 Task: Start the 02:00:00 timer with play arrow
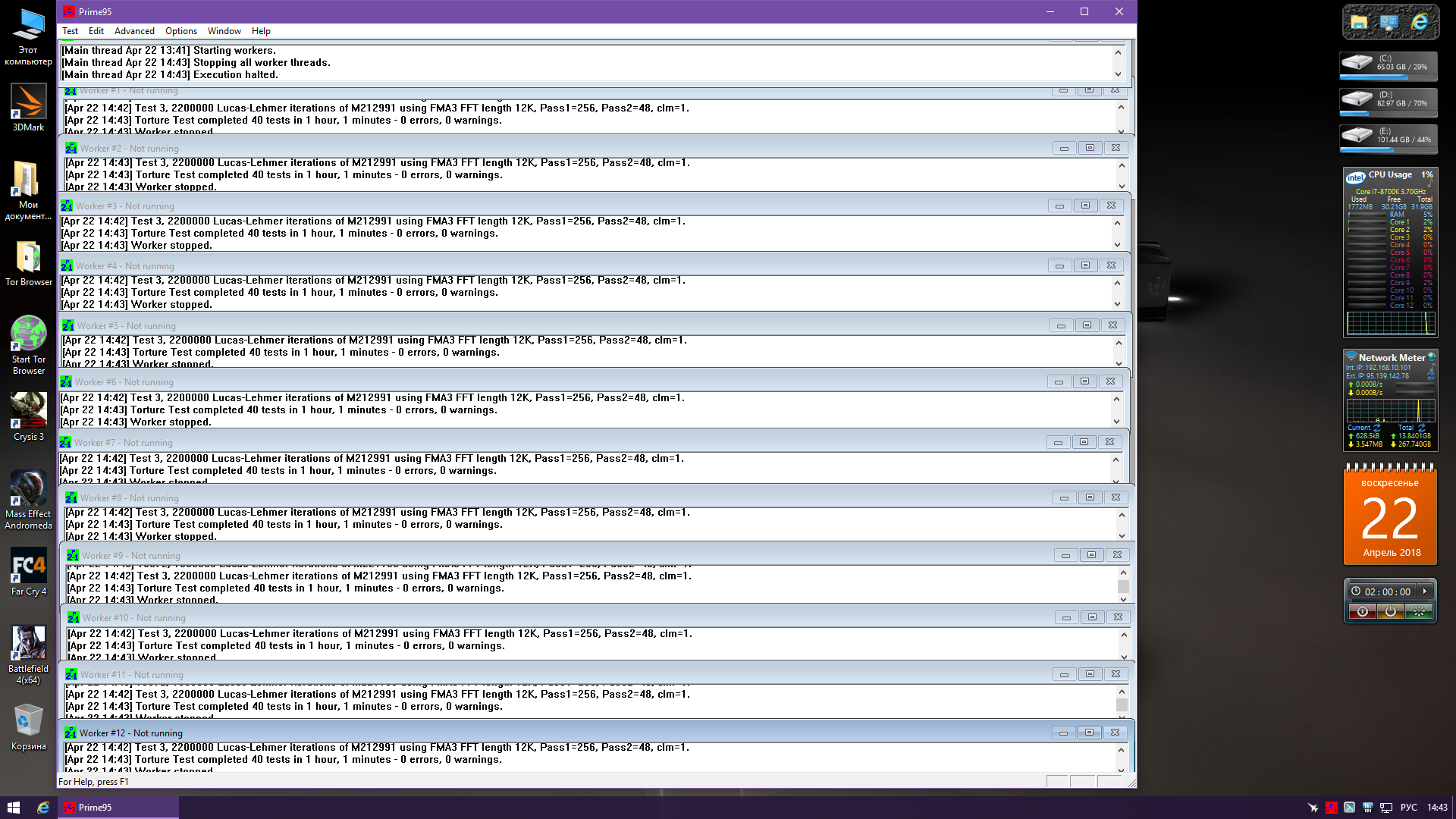coord(1425,591)
